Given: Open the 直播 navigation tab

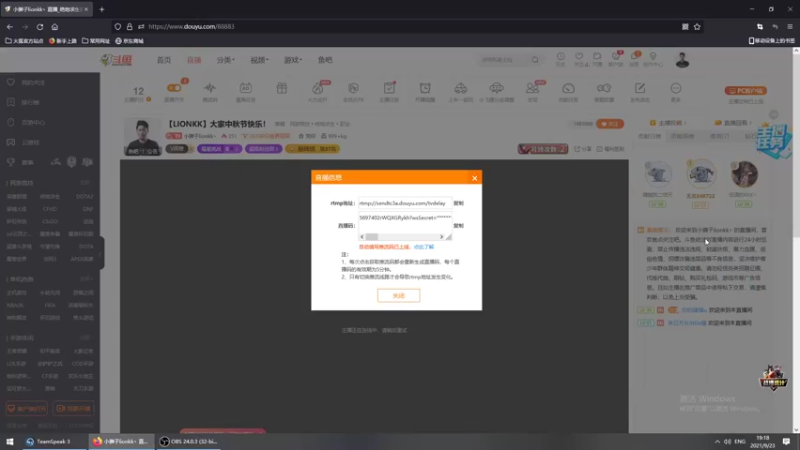Looking at the screenshot, I should [194, 60].
